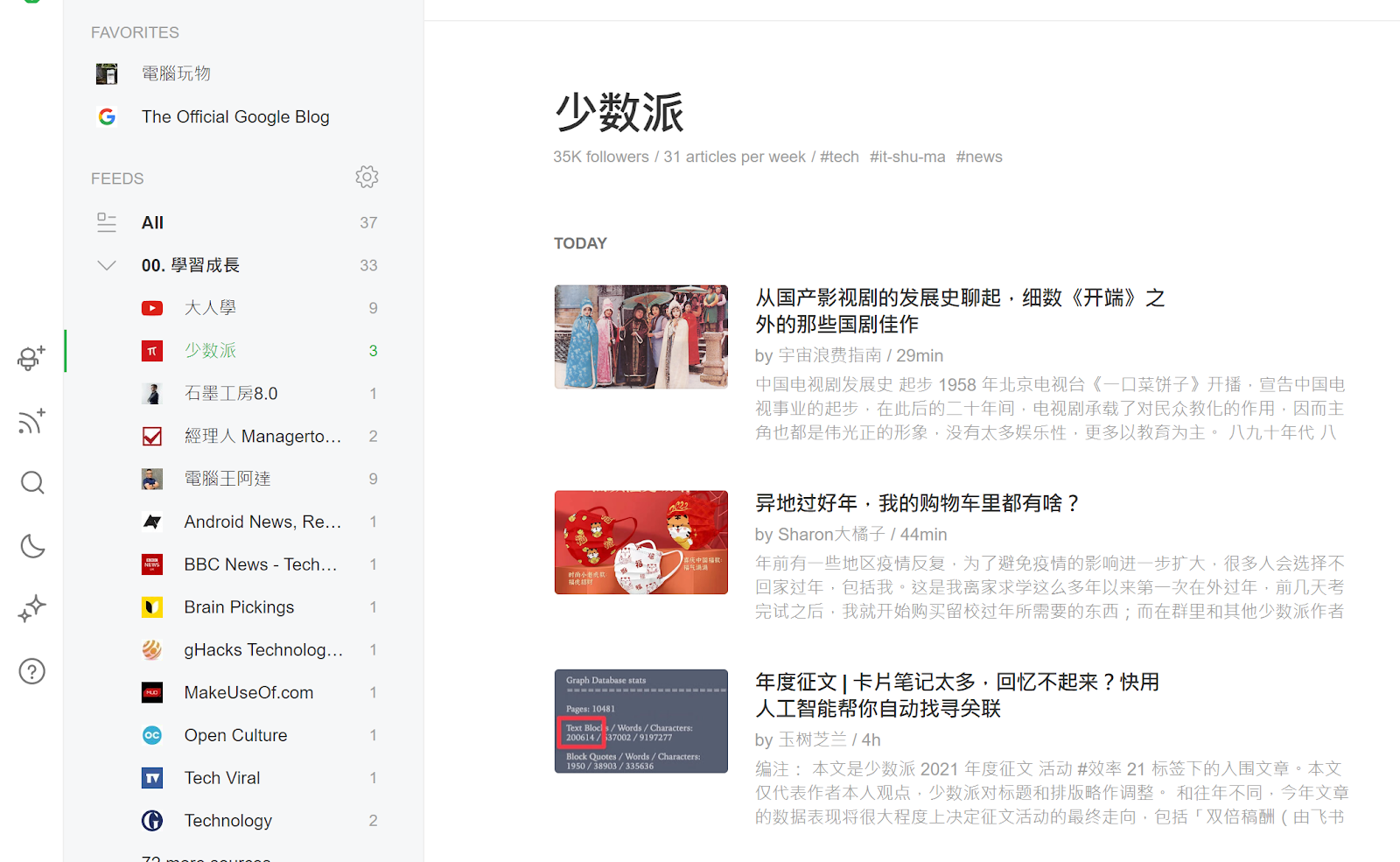Click the Tech Viral feed icon
The width and height of the screenshot is (1400, 862).
click(x=152, y=778)
